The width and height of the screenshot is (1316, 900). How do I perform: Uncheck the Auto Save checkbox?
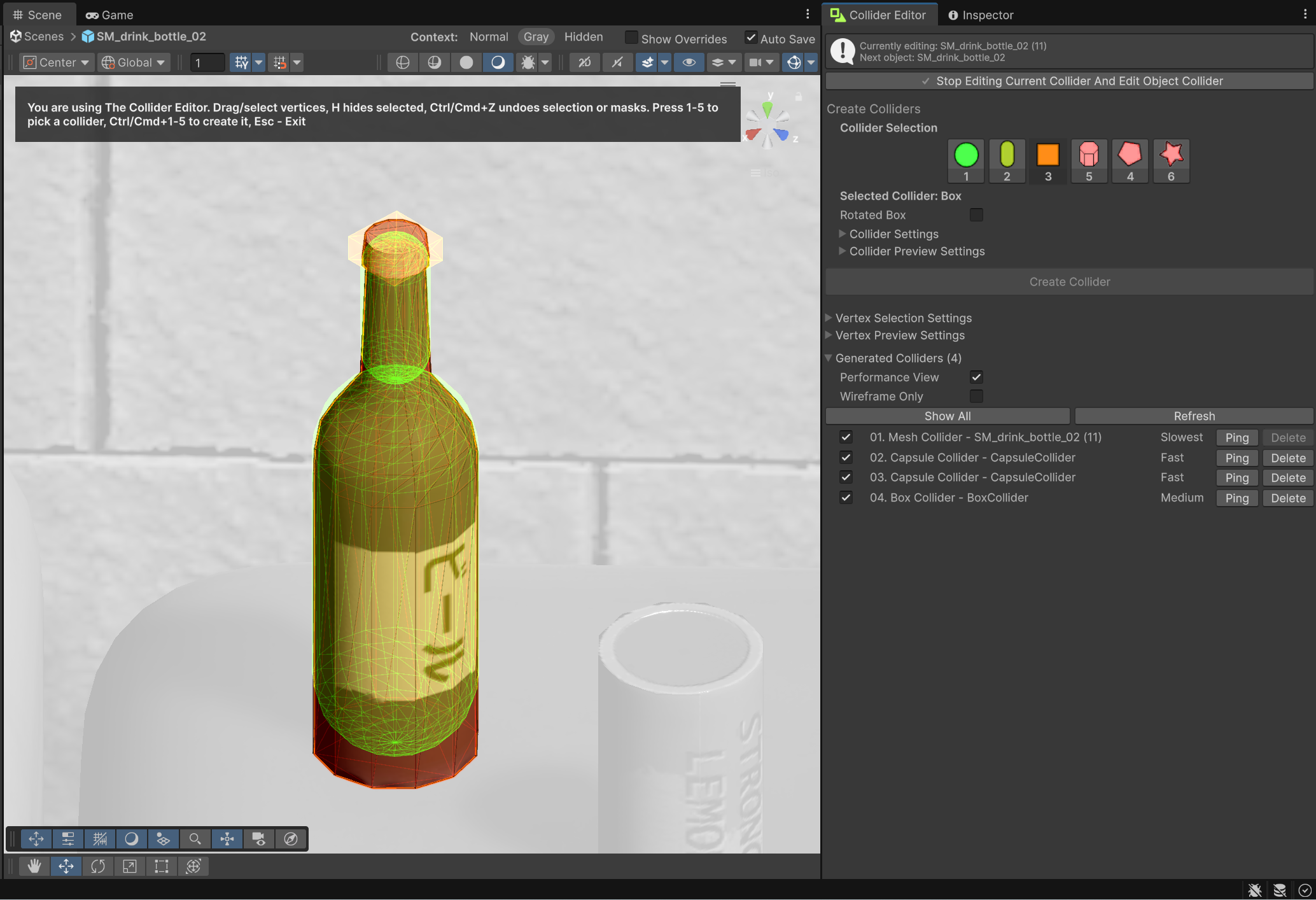point(752,38)
